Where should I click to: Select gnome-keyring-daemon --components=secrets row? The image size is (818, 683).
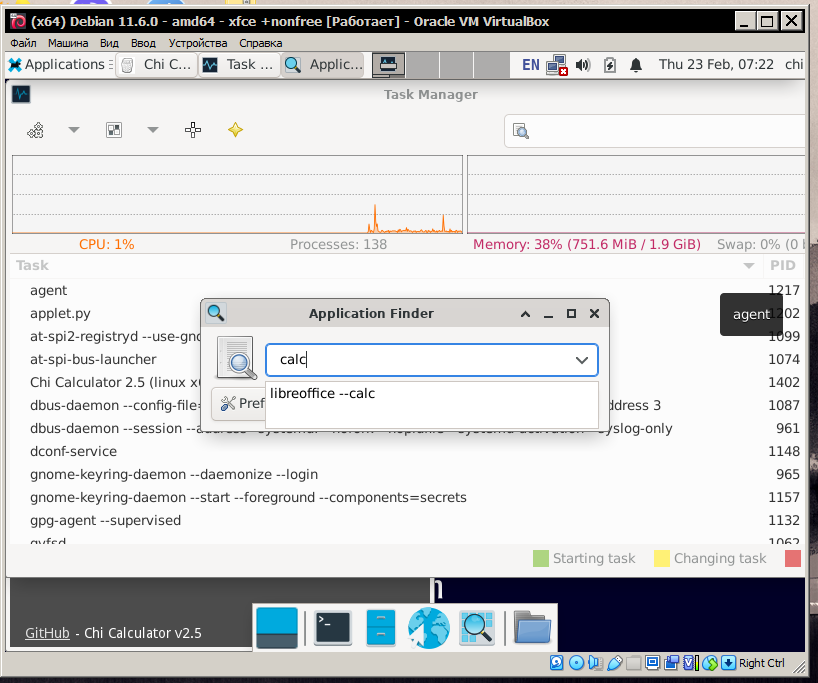pos(405,497)
